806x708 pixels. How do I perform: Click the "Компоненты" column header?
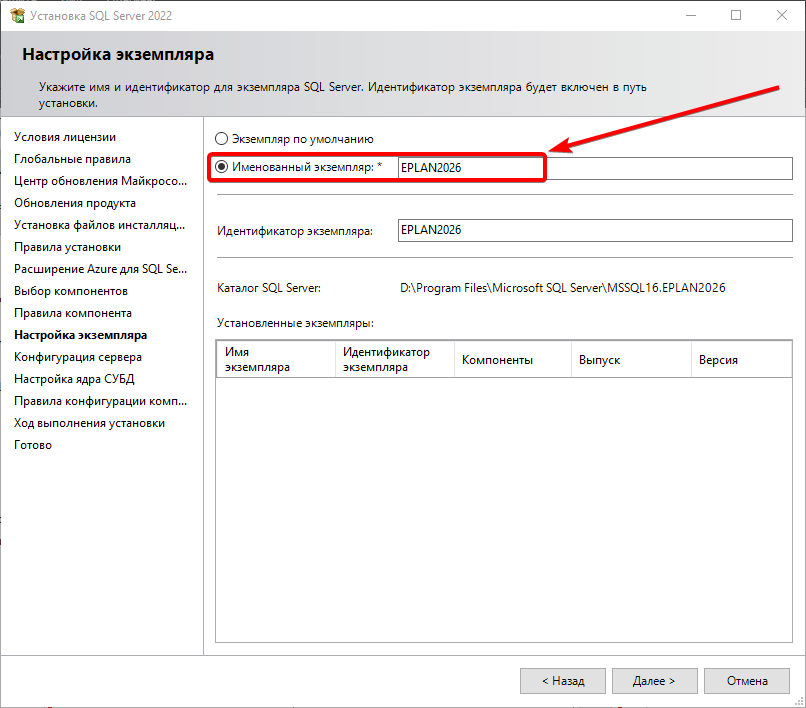click(x=513, y=359)
